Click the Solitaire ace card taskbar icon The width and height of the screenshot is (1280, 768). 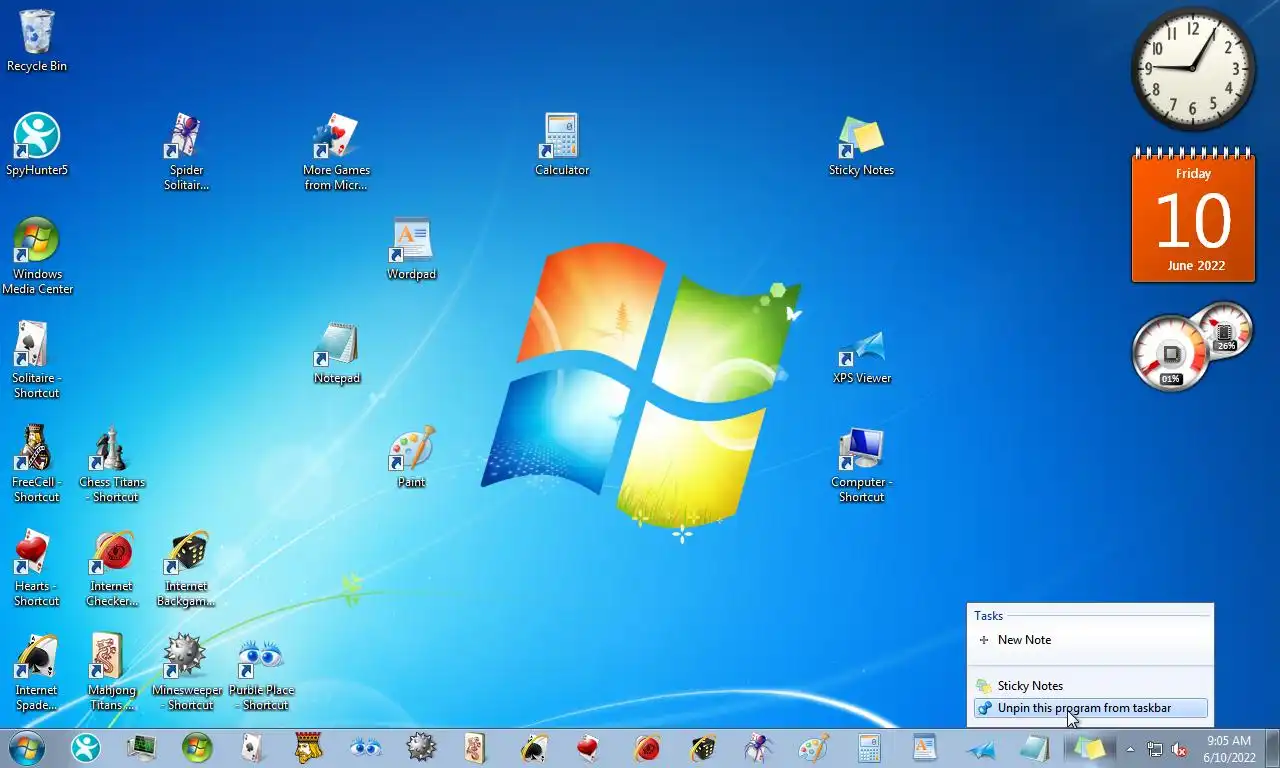coord(253,747)
